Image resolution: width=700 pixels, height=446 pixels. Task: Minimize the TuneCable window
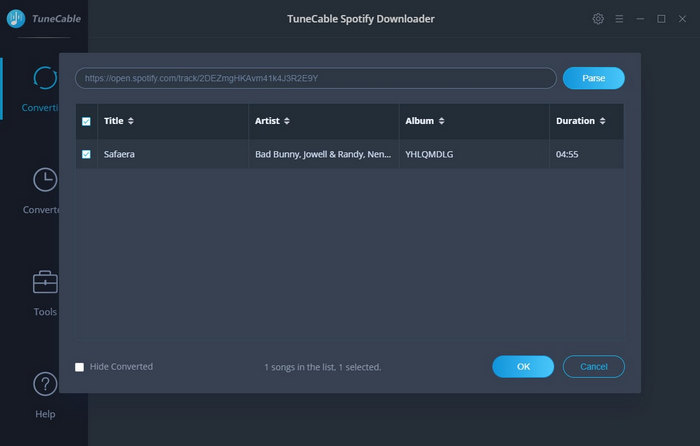(640, 19)
